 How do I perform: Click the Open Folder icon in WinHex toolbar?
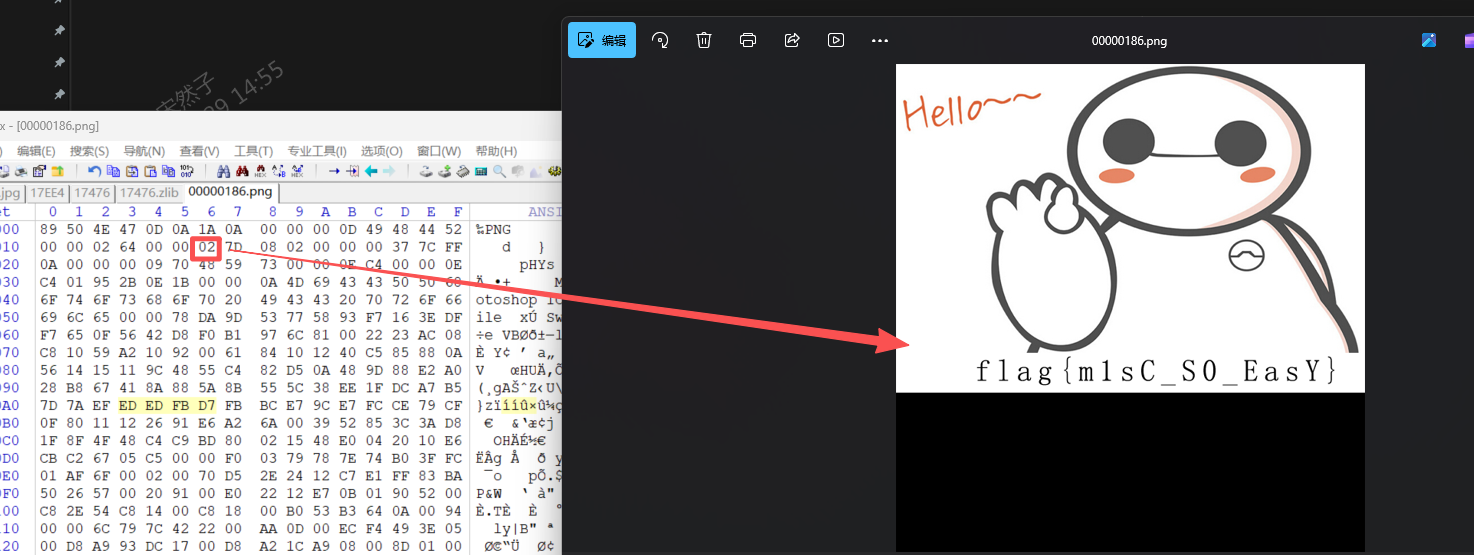click(x=57, y=171)
